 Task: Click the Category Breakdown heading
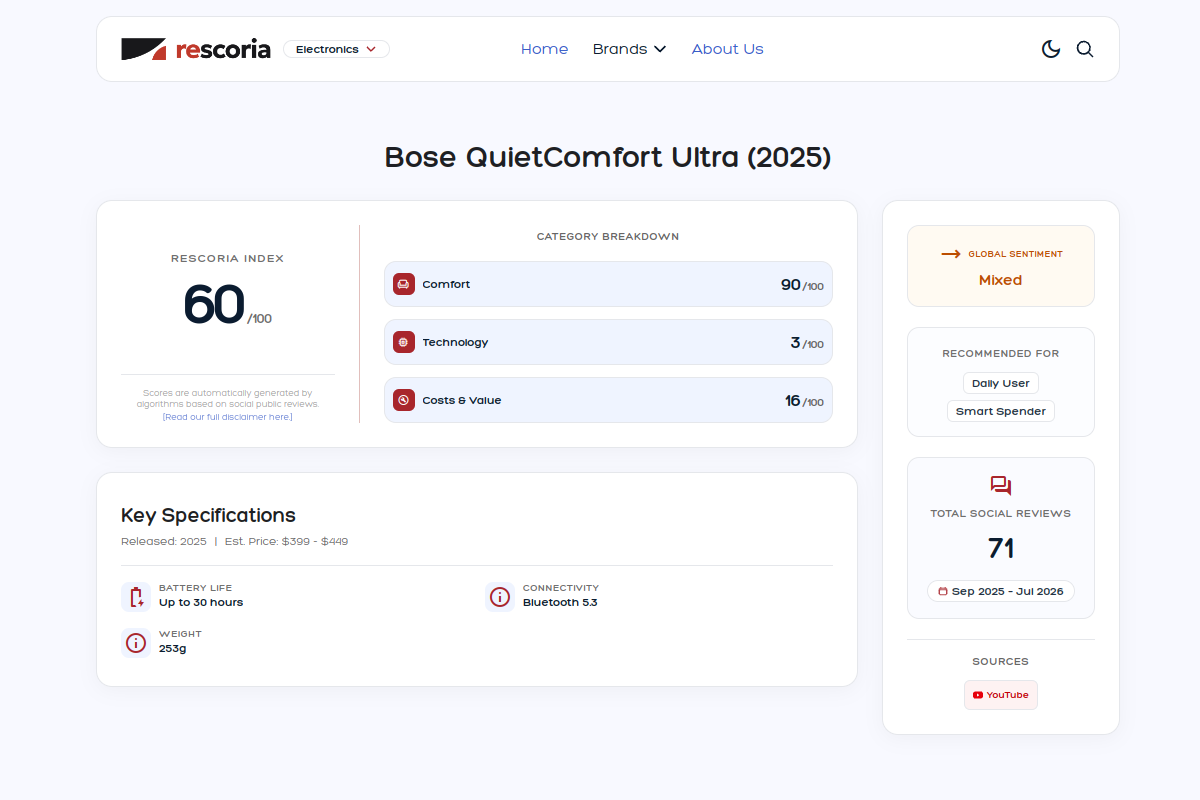pos(608,237)
